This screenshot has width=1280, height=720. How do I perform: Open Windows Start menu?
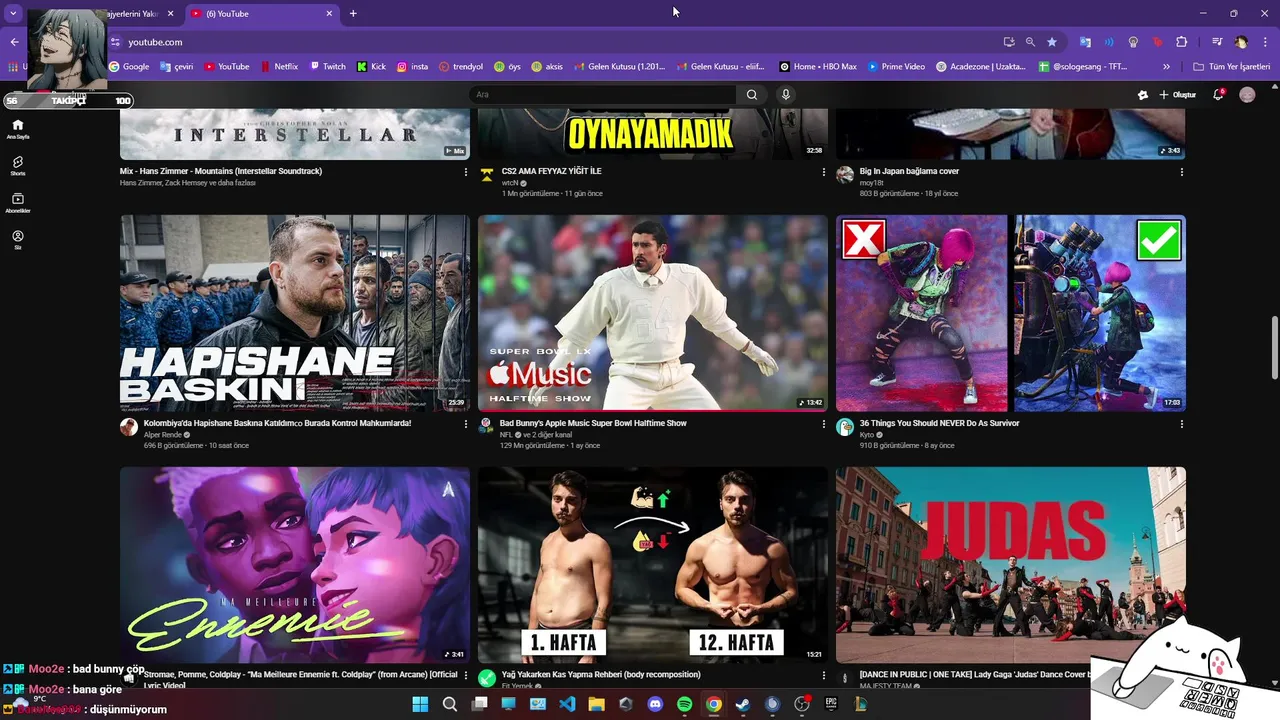pos(420,704)
